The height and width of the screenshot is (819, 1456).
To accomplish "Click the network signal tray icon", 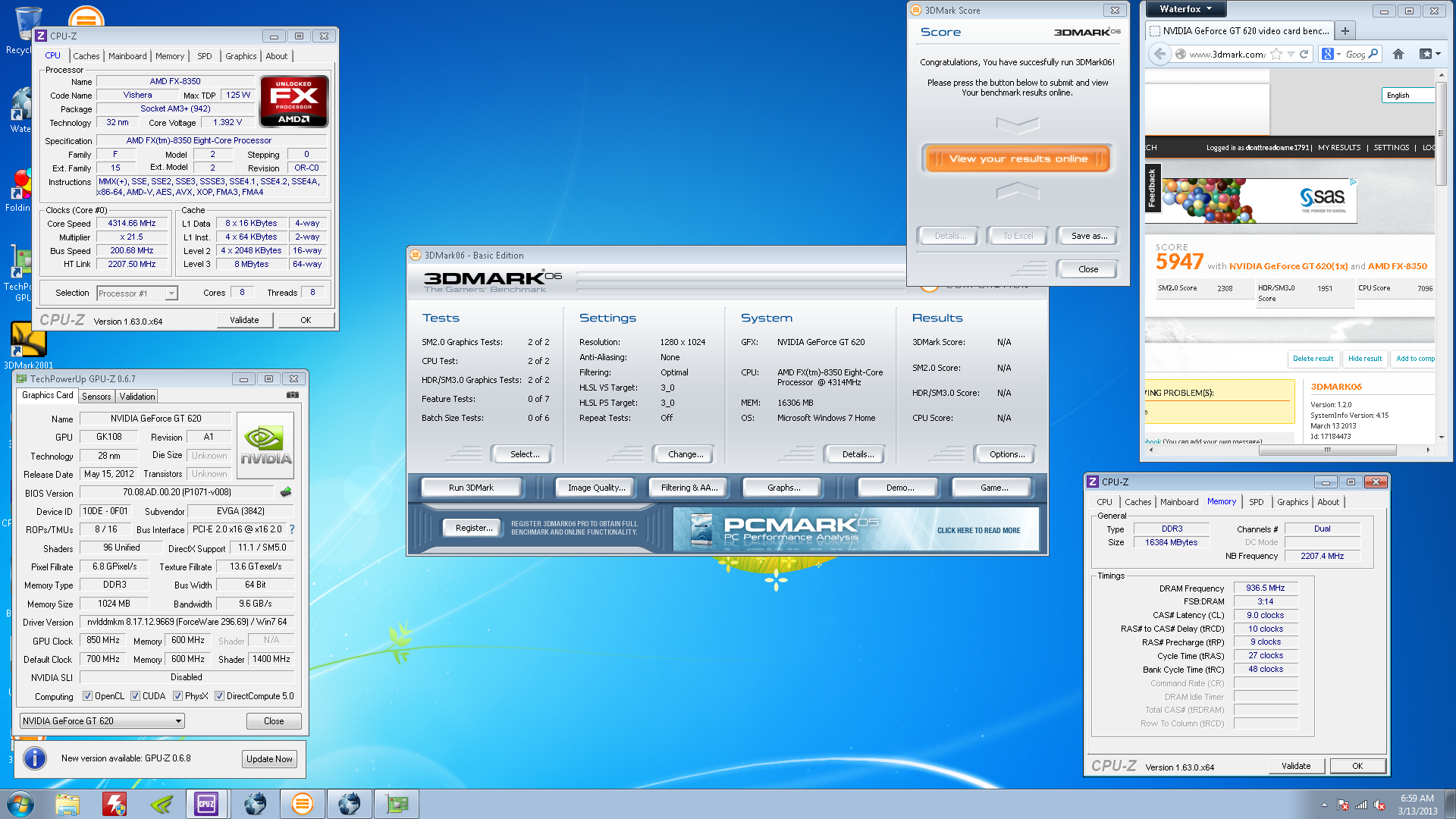I will pos(1361,805).
